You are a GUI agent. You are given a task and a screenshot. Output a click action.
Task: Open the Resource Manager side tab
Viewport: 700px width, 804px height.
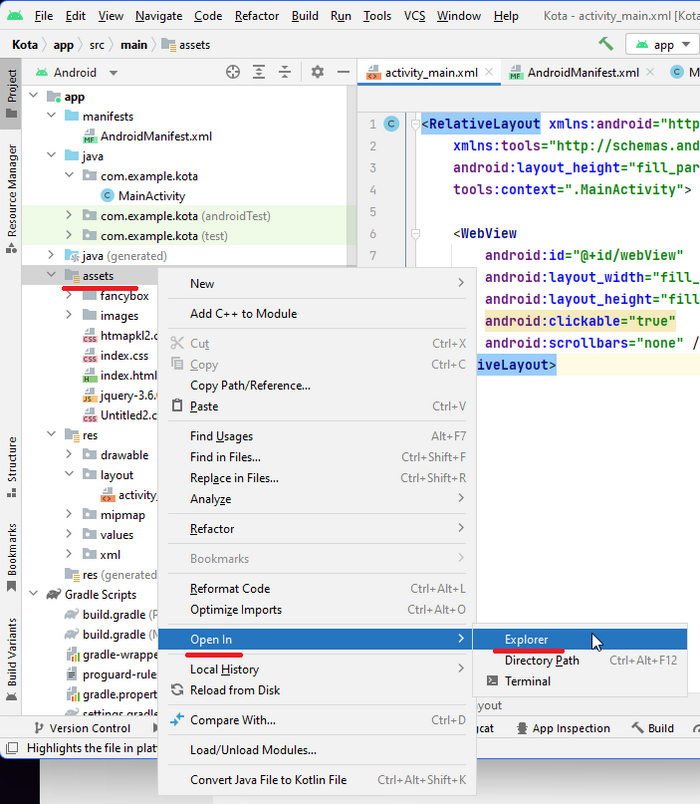coord(12,190)
